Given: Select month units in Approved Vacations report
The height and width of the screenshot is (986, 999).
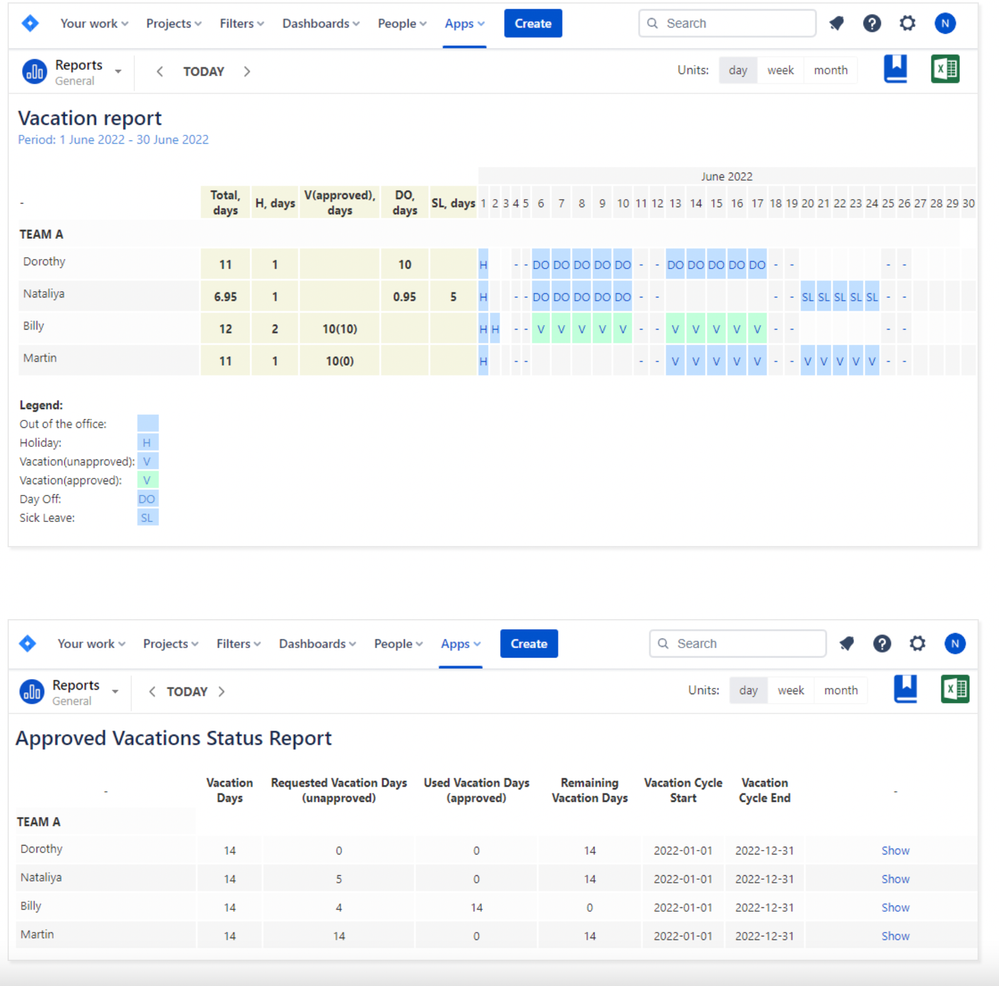Looking at the screenshot, I should tap(841, 690).
